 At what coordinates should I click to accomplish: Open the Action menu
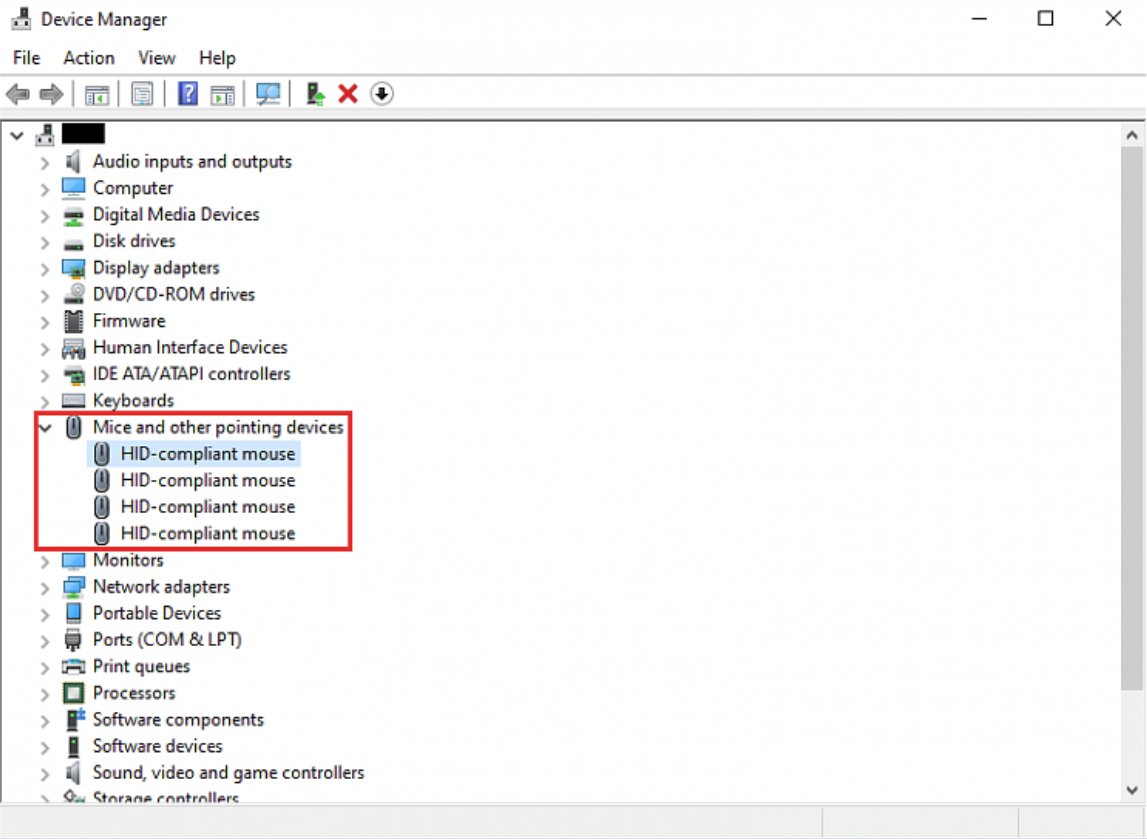click(x=89, y=58)
